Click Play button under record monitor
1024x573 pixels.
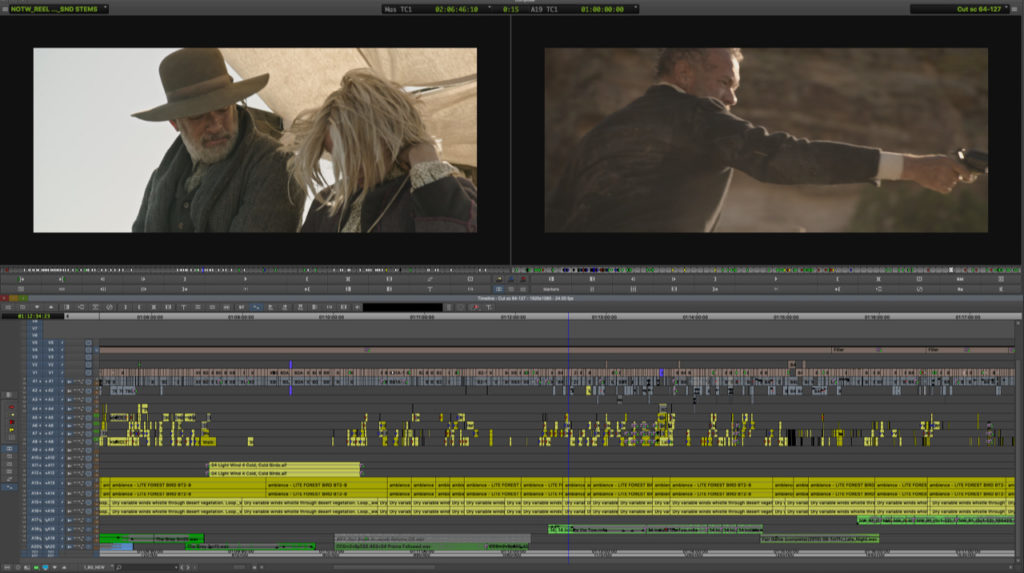776,279
